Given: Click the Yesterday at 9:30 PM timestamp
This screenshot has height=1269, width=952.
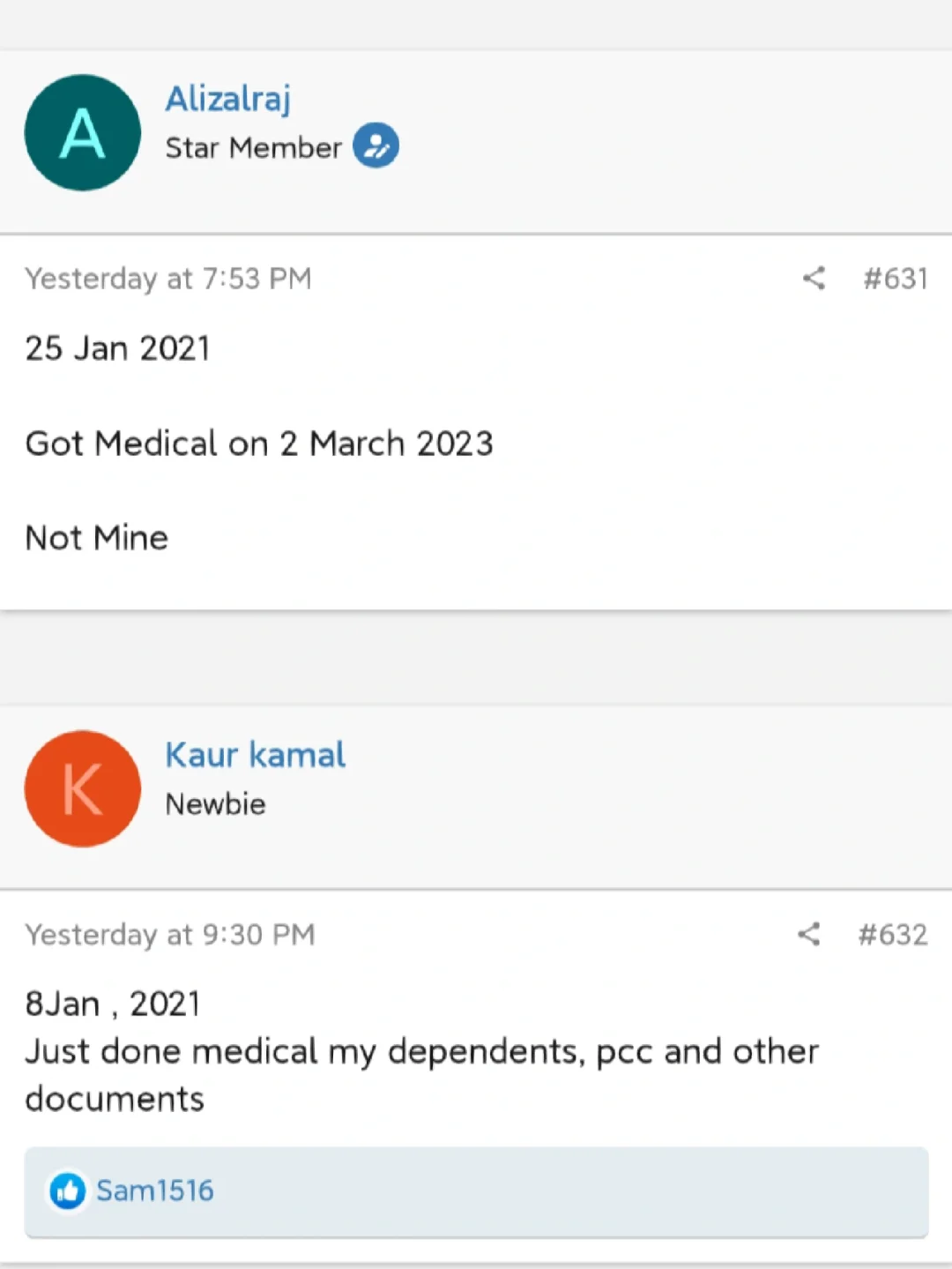Looking at the screenshot, I should (170, 934).
